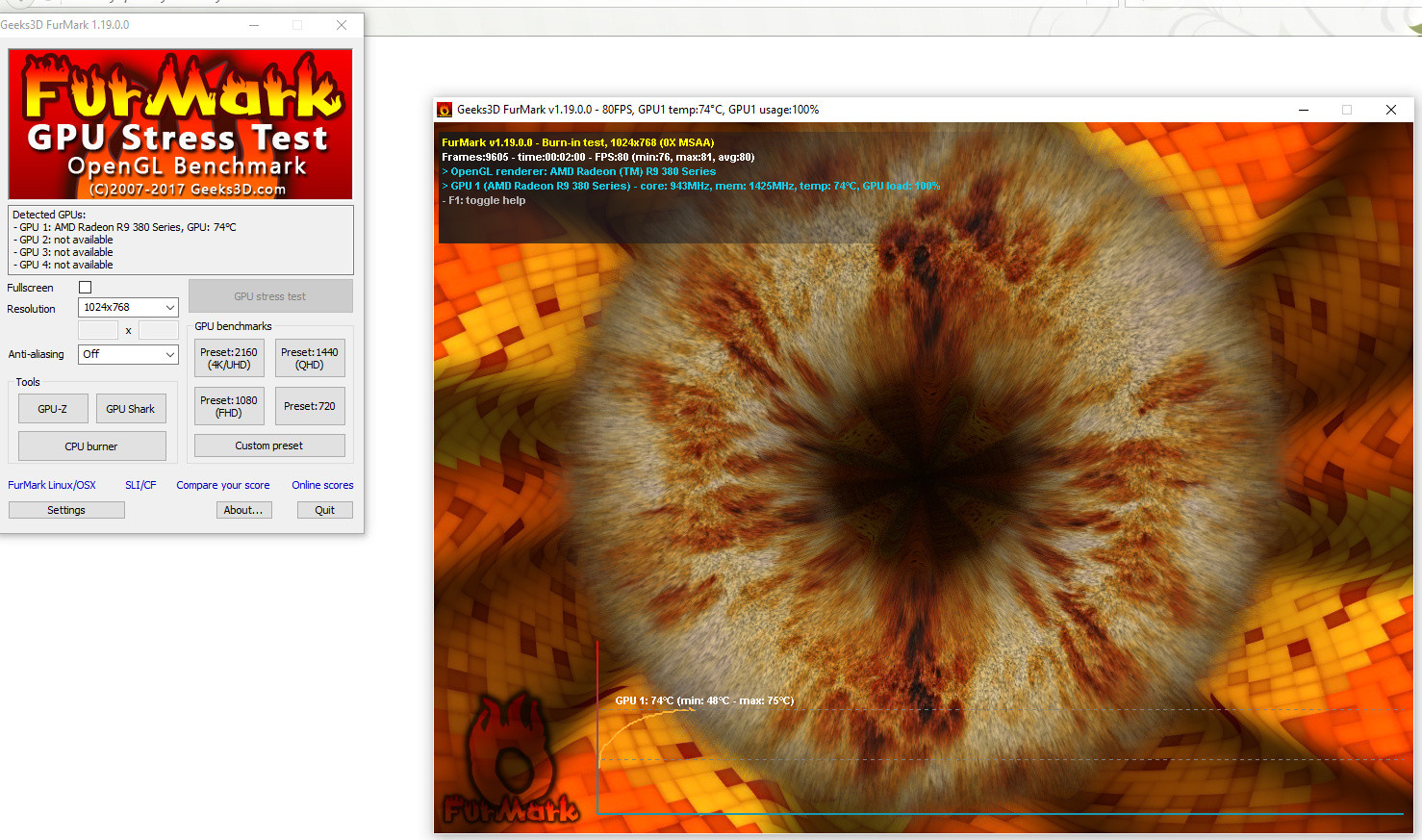Click the 'GPU 1: AMD Radeon R9 380 Series' detected line
The image size is (1422, 840).
pyautogui.click(x=124, y=227)
